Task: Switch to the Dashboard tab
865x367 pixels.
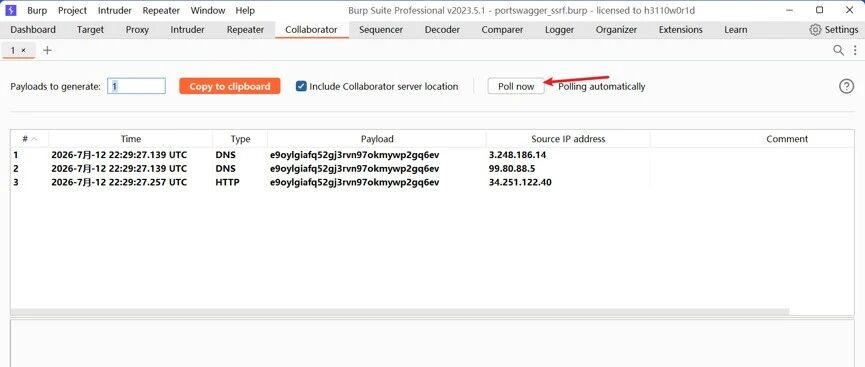Action: tap(33, 30)
